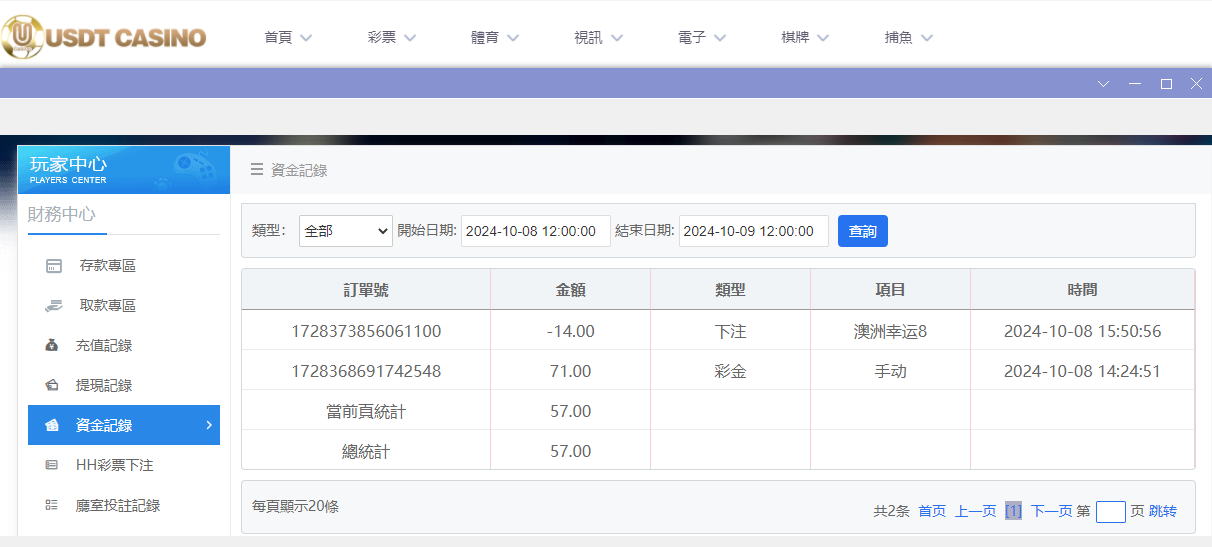Go to 下一页 next page link

pos(1051,511)
